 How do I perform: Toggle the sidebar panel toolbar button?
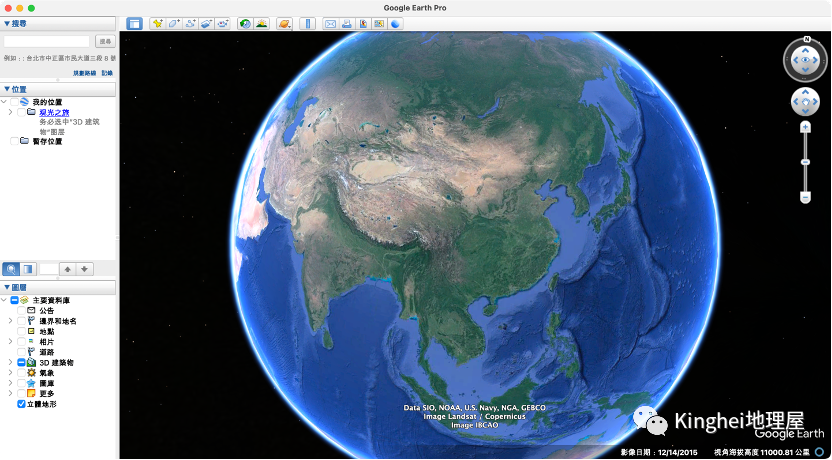point(134,23)
